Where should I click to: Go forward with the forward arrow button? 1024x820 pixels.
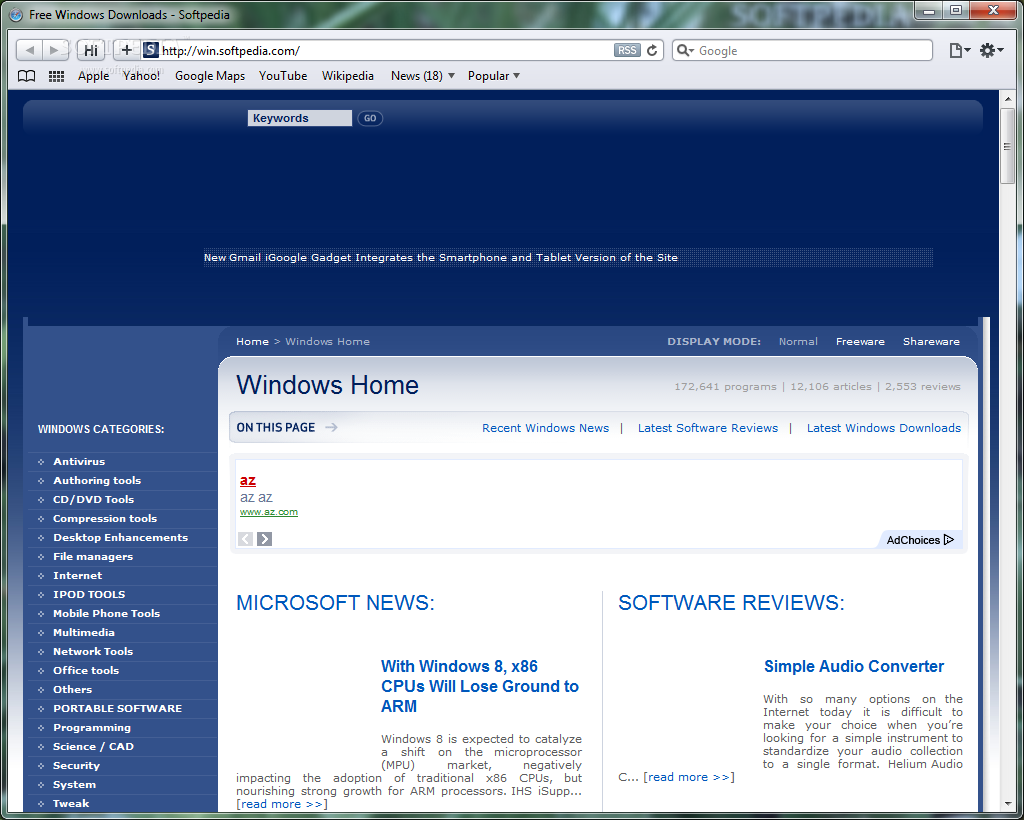54,50
